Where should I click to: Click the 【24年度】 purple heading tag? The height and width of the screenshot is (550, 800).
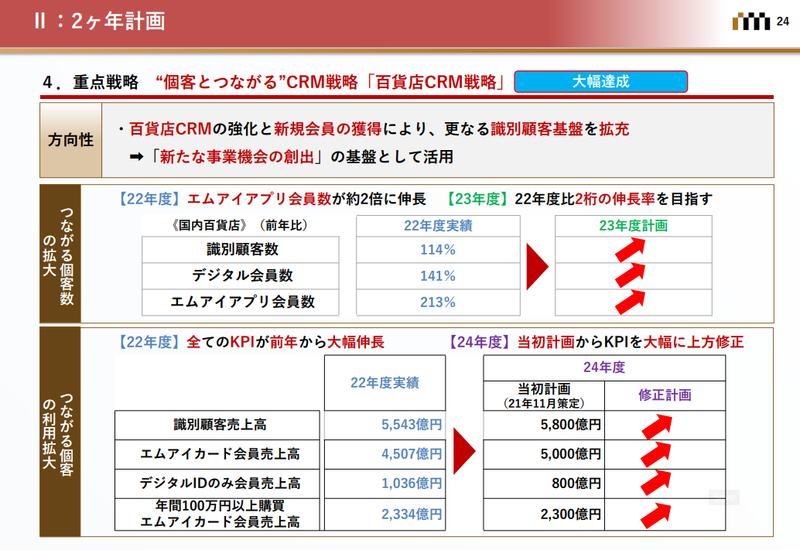tap(480, 342)
